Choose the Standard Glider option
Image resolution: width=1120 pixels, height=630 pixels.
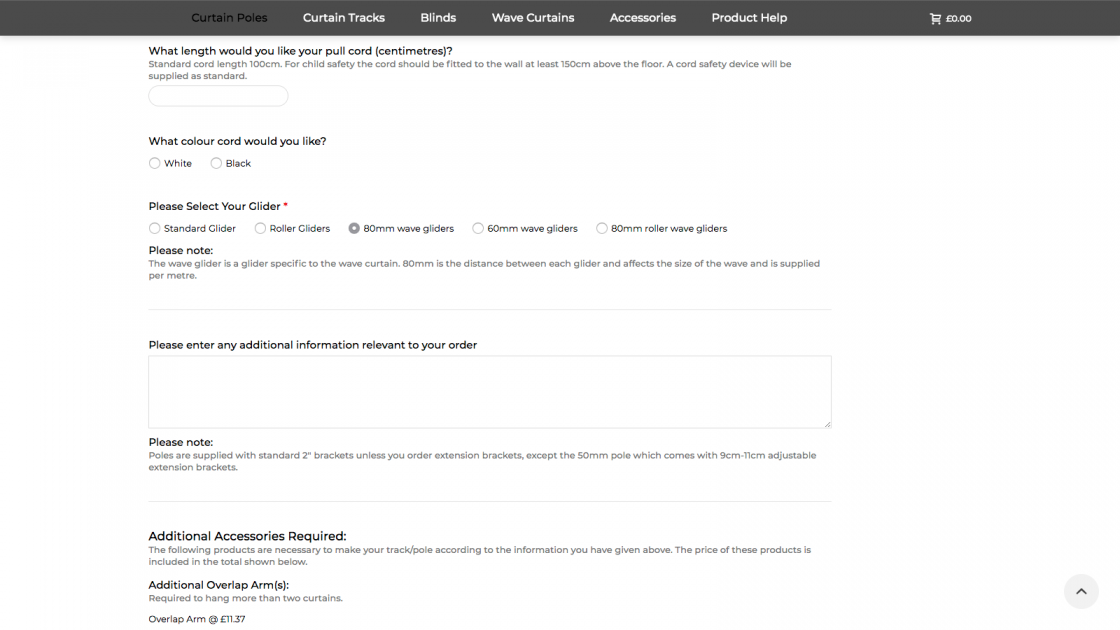tap(155, 228)
